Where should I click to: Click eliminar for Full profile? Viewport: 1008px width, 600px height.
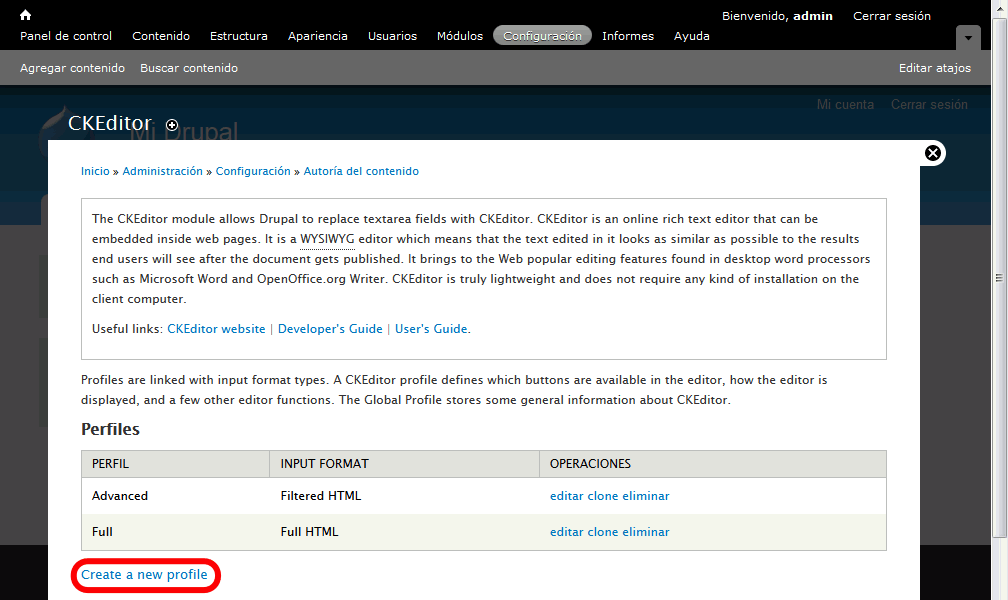coord(645,532)
